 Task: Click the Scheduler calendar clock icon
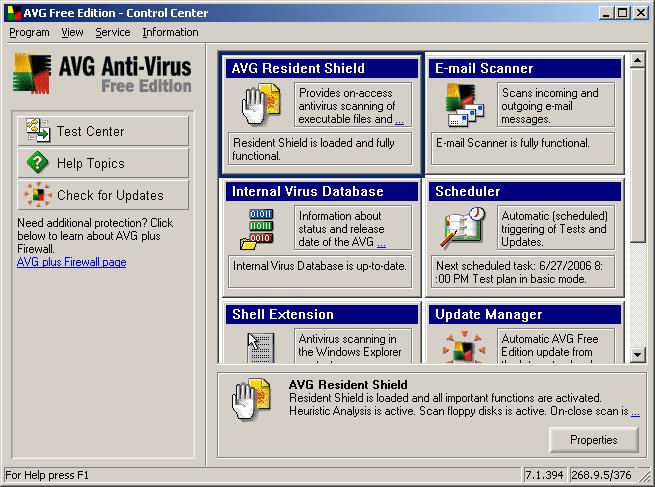coord(462,228)
